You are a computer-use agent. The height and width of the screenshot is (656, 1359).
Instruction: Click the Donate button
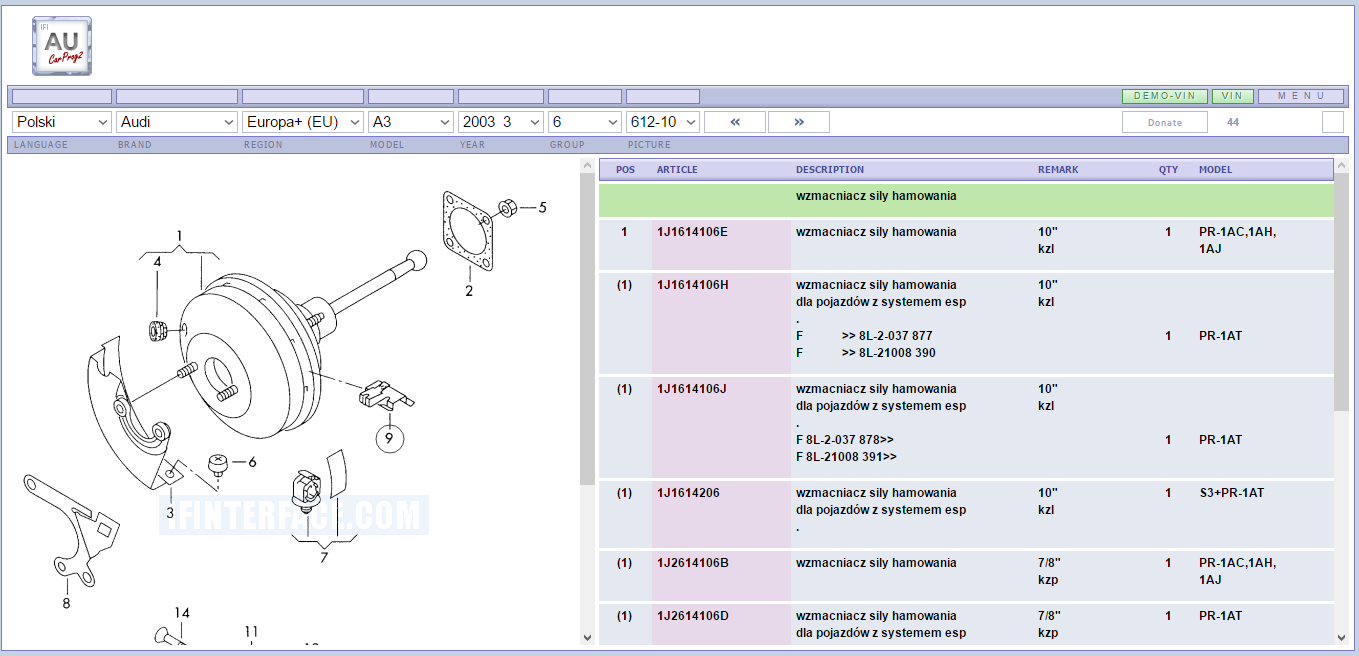(x=1165, y=122)
